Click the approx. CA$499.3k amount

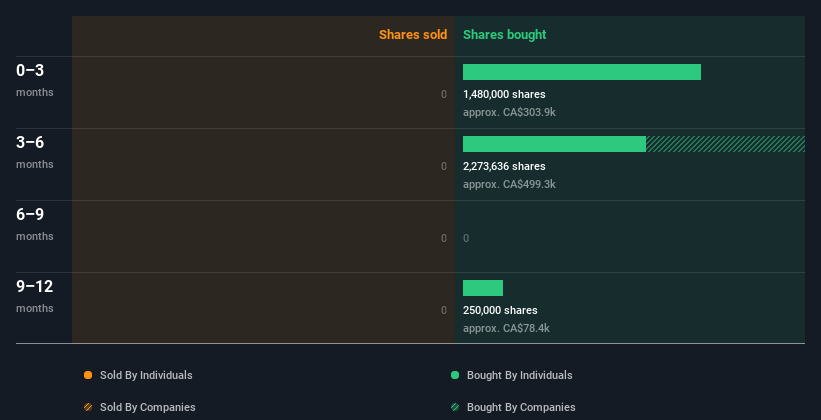click(x=509, y=184)
